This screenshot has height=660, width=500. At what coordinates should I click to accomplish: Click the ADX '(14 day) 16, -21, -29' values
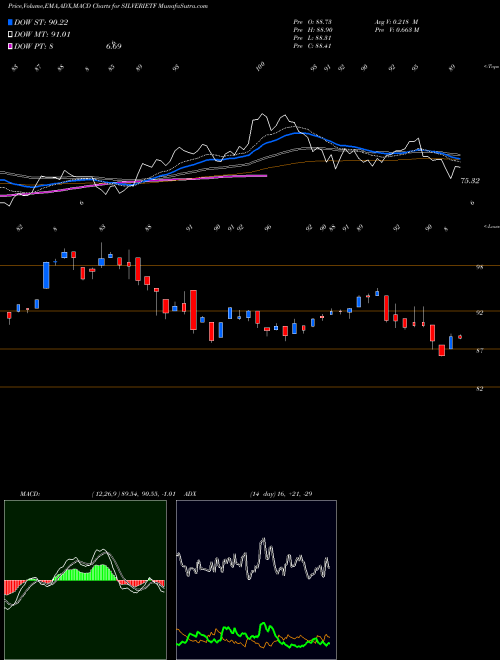281,494
